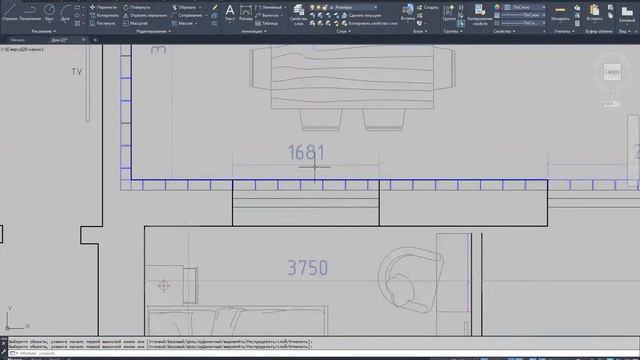Open Свойства слоя (Layer Properties)
This screenshot has height=360, width=640.
pyautogui.click(x=298, y=14)
